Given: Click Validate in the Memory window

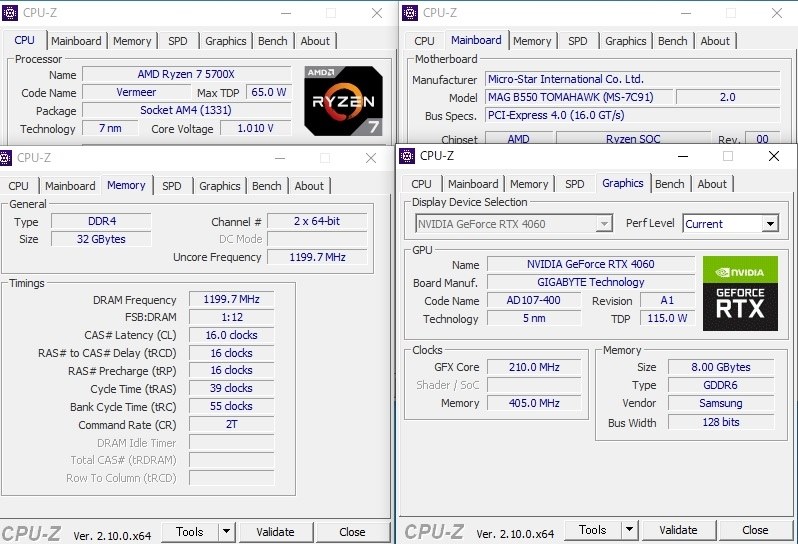Looking at the screenshot, I should 275,532.
